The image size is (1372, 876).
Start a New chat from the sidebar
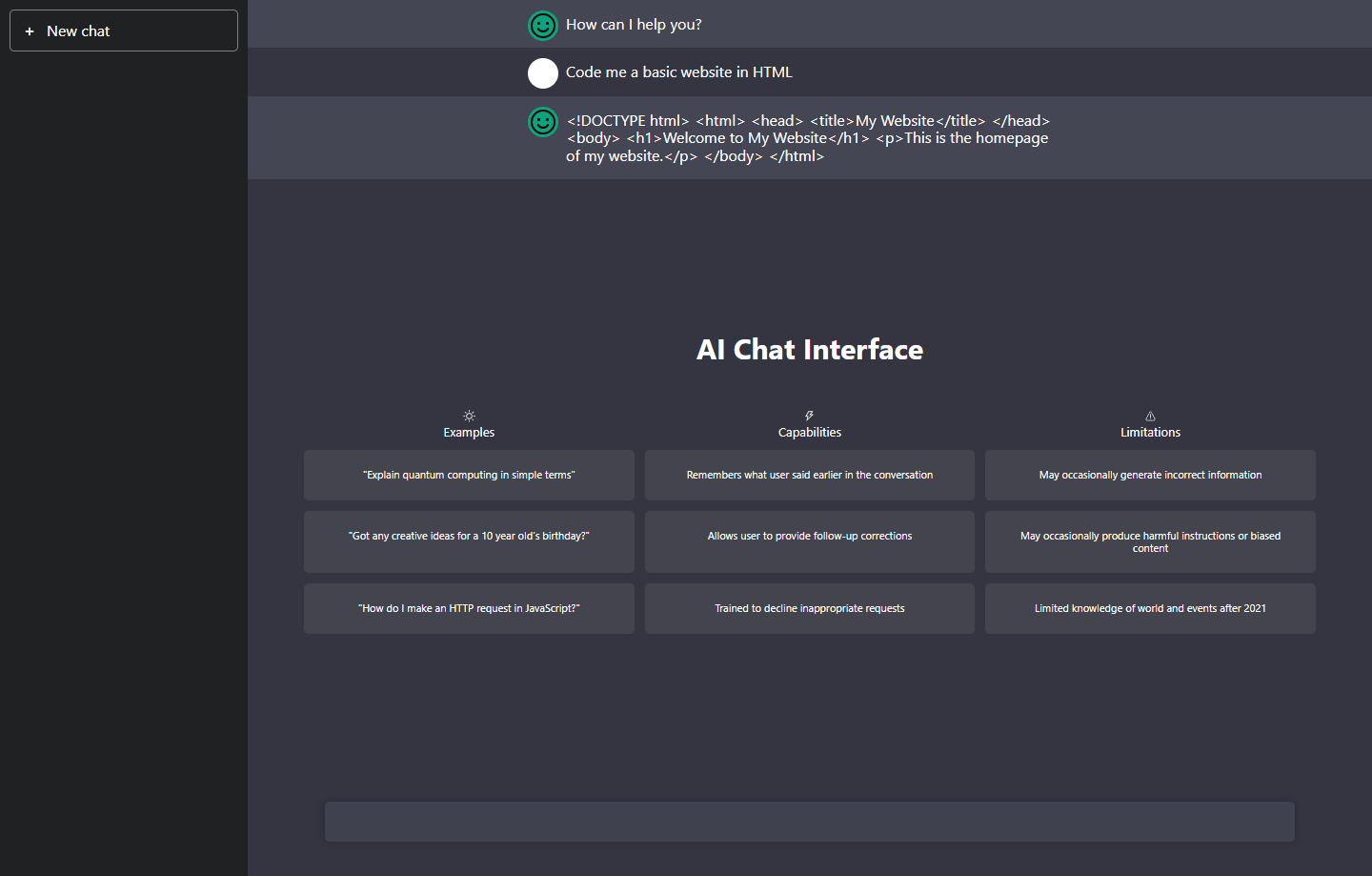[x=123, y=31]
